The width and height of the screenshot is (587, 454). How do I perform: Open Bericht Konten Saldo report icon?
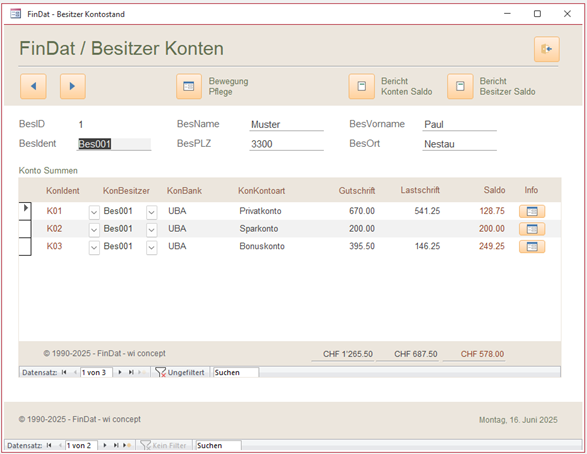(361, 86)
